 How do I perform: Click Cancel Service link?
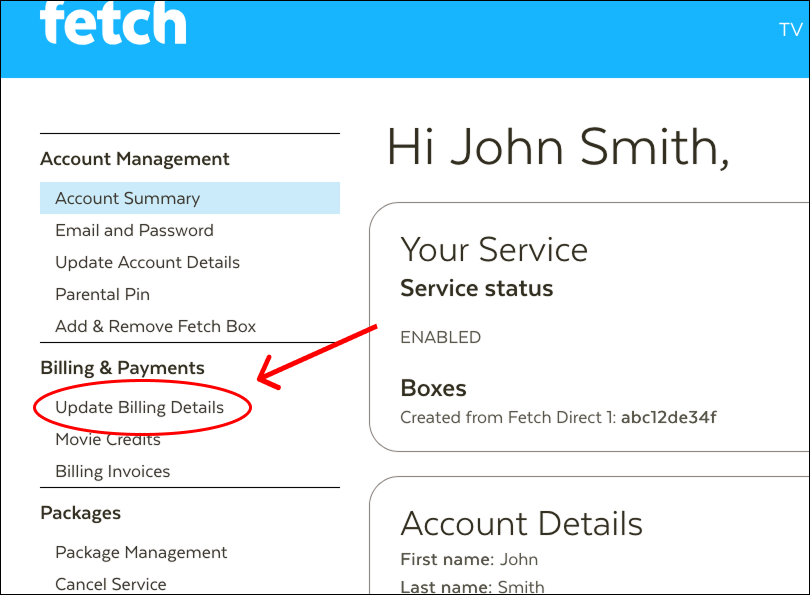(x=111, y=584)
